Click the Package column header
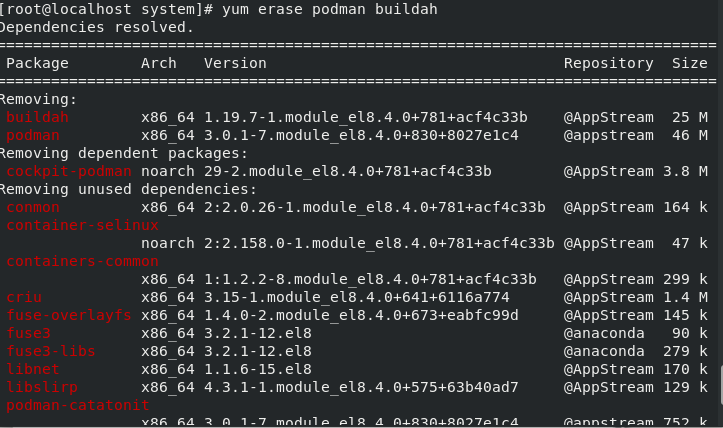The height and width of the screenshot is (428, 723). [x=37, y=63]
